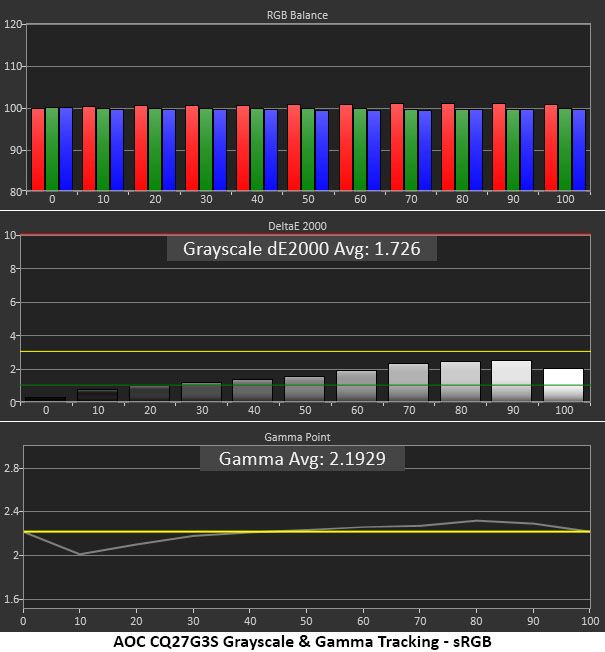605x652 pixels.
Task: Click the 2.4 label on Gamma axis
Action: click(12, 511)
